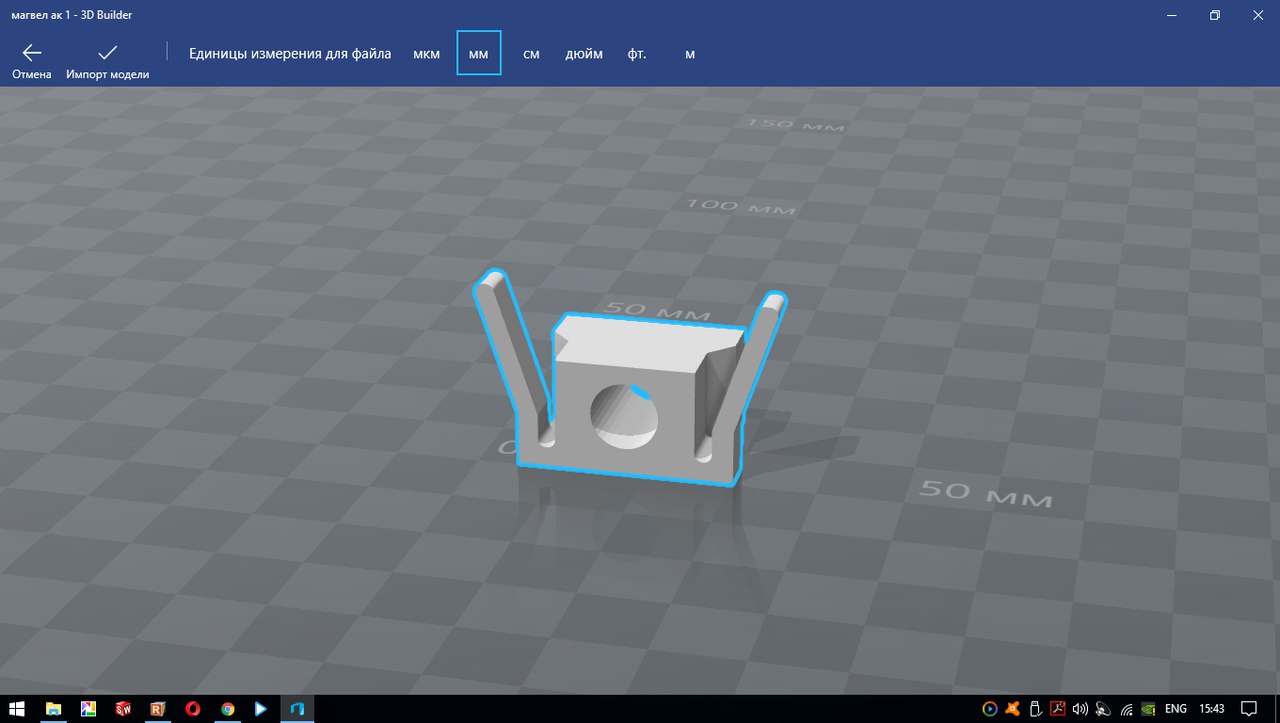This screenshot has height=723, width=1280.
Task: Click the 3D Builder taskbar icon
Action: (x=297, y=709)
